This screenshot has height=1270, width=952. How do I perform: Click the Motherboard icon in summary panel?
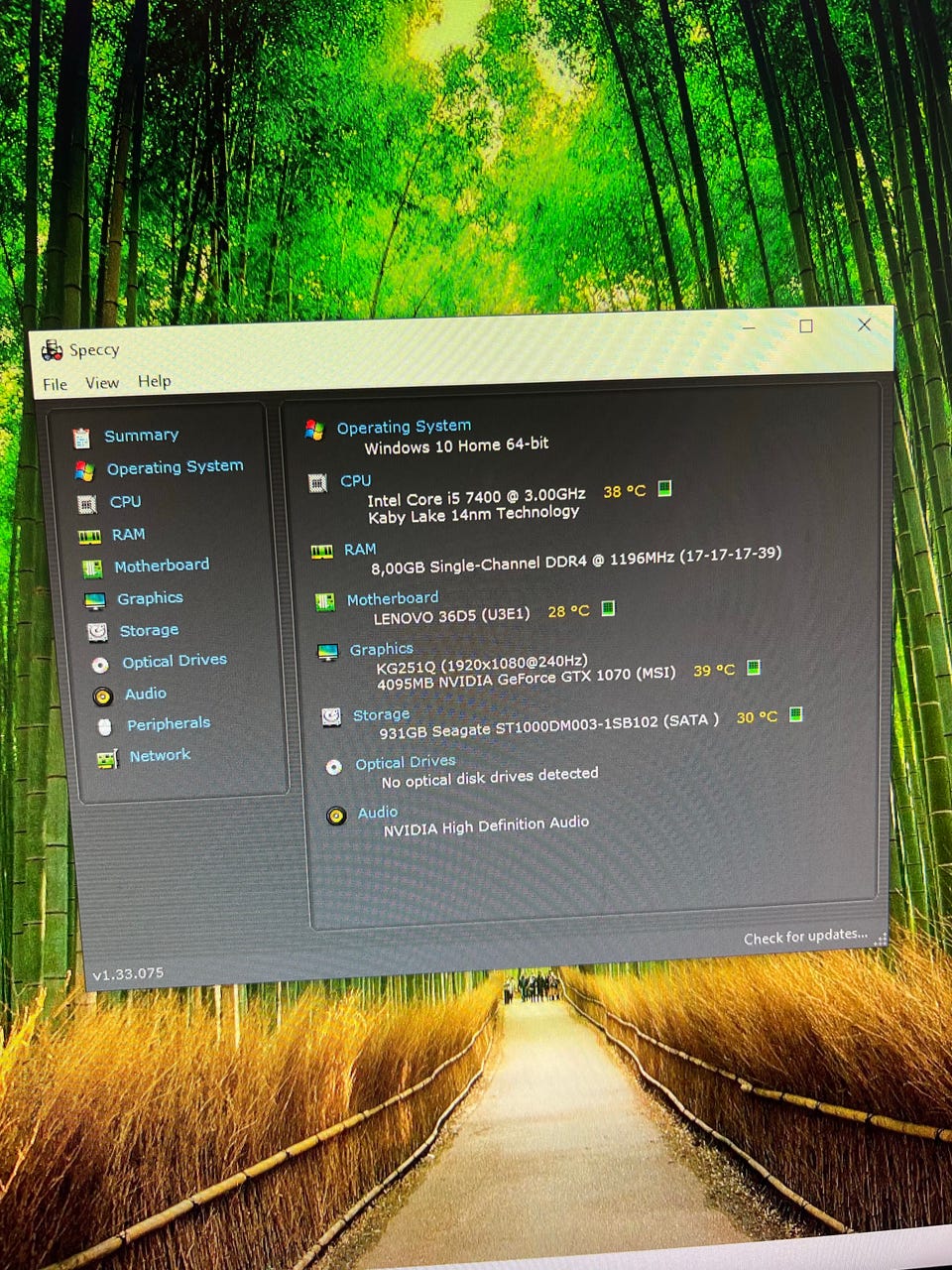pos(324,602)
